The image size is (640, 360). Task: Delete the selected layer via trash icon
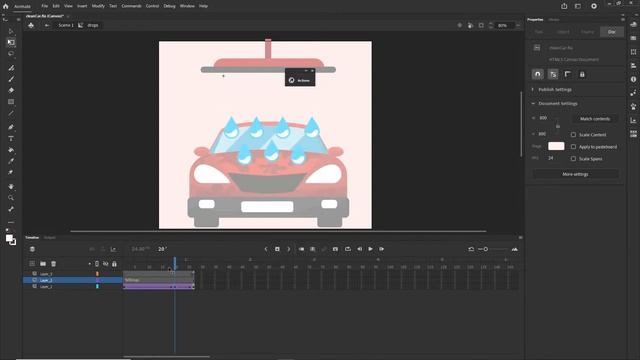tap(53, 264)
